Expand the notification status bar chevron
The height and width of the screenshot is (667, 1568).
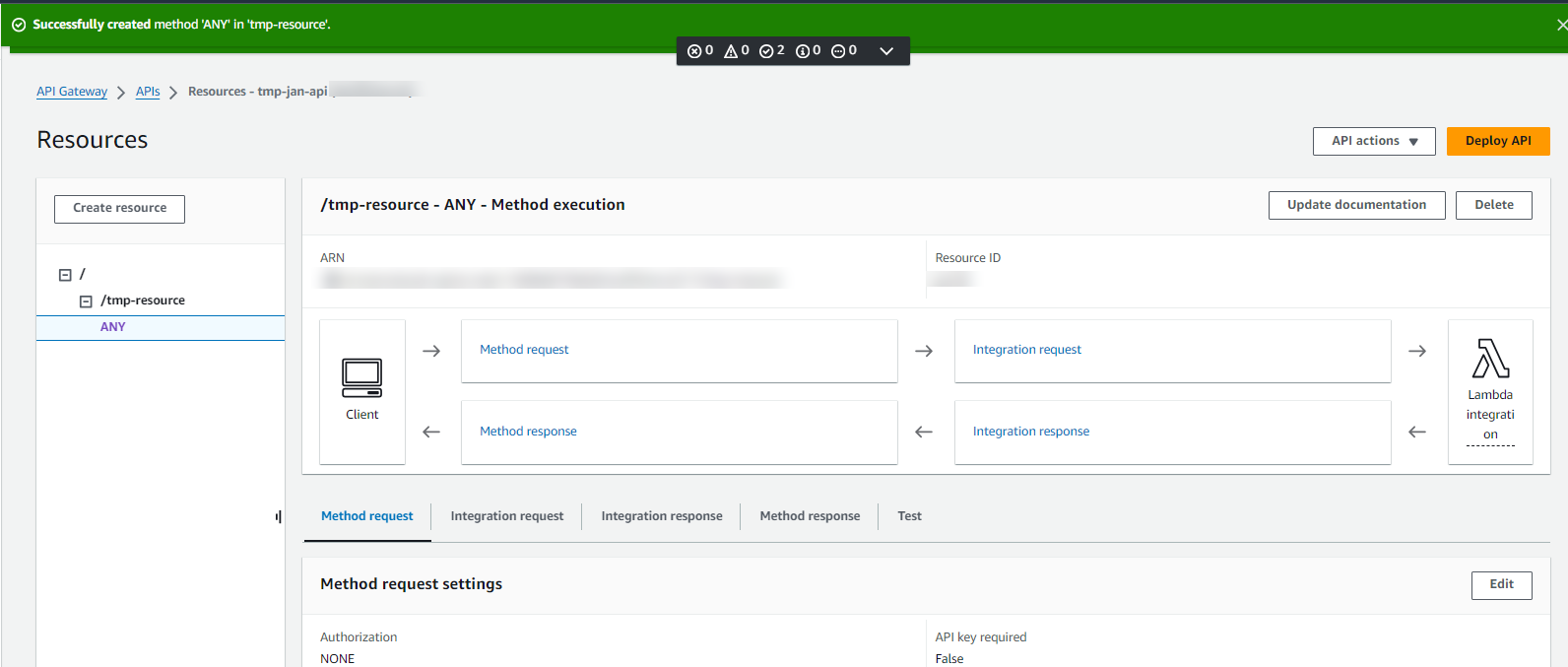tap(886, 51)
